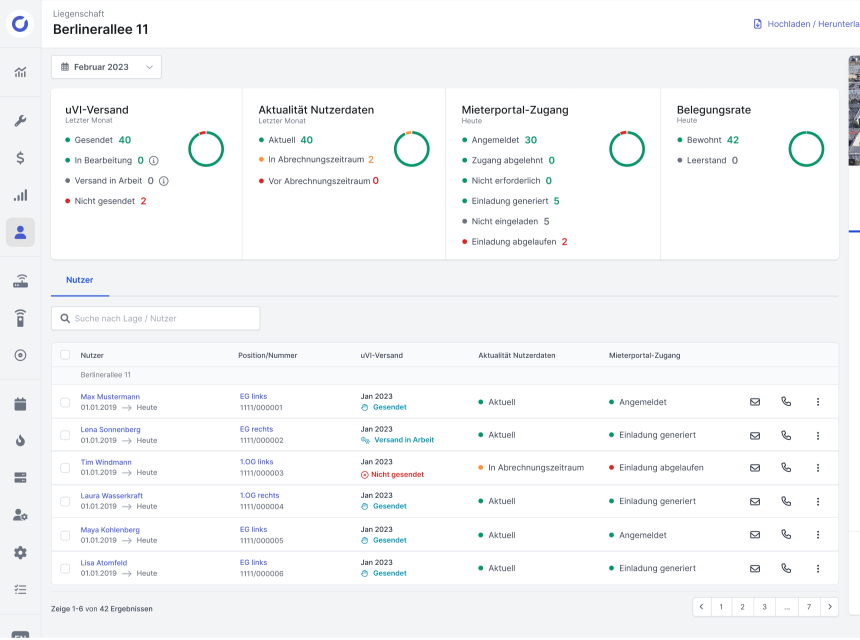Image resolution: width=860 pixels, height=640 pixels.
Task: Click phone icon for Lena Sonnenberg
Action: pyautogui.click(x=786, y=435)
